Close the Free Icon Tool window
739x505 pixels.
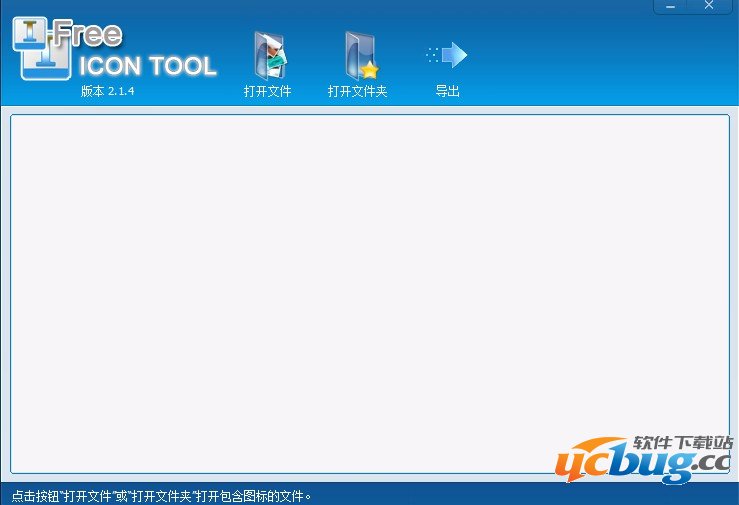pos(709,6)
